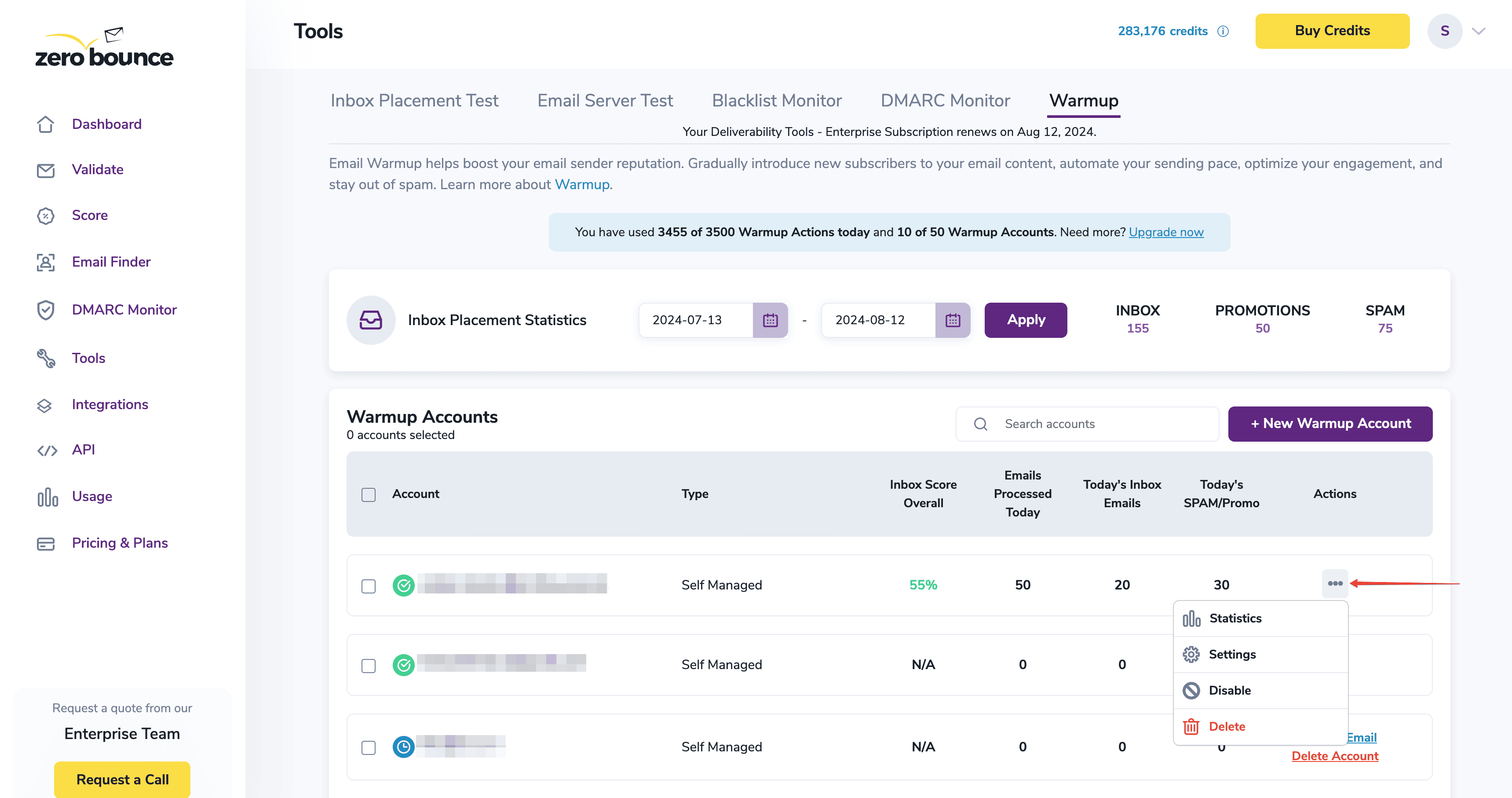Open Email Finder via its sidebar icon
This screenshot has height=798, width=1512.
[x=45, y=262]
